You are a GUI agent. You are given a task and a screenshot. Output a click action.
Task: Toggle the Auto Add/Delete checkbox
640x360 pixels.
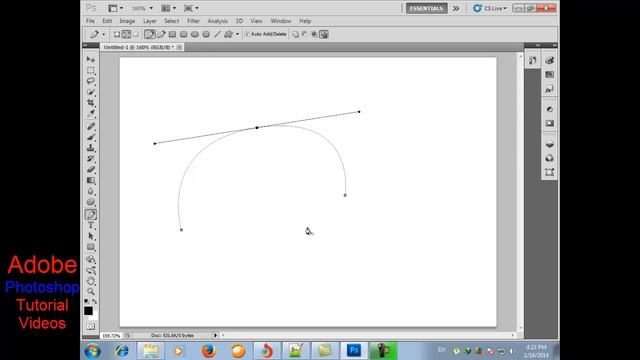(x=247, y=34)
